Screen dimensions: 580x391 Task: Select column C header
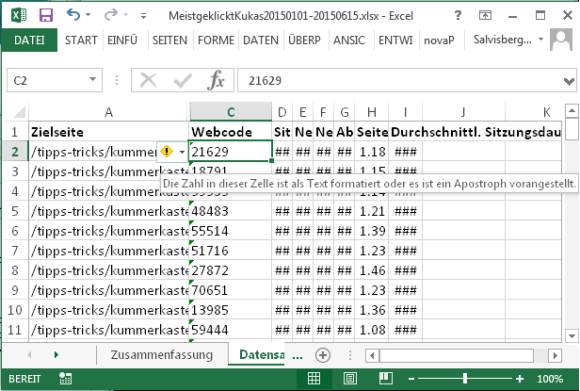[x=231, y=112]
